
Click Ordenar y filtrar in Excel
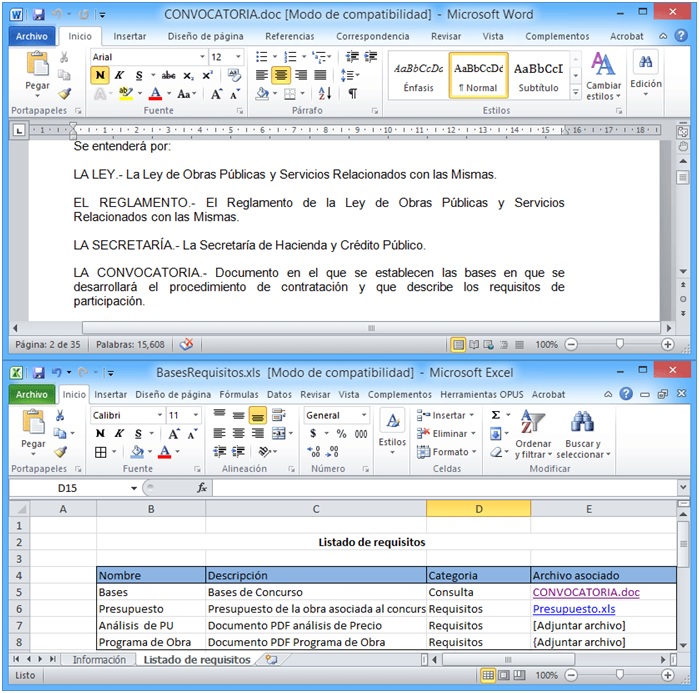533,434
